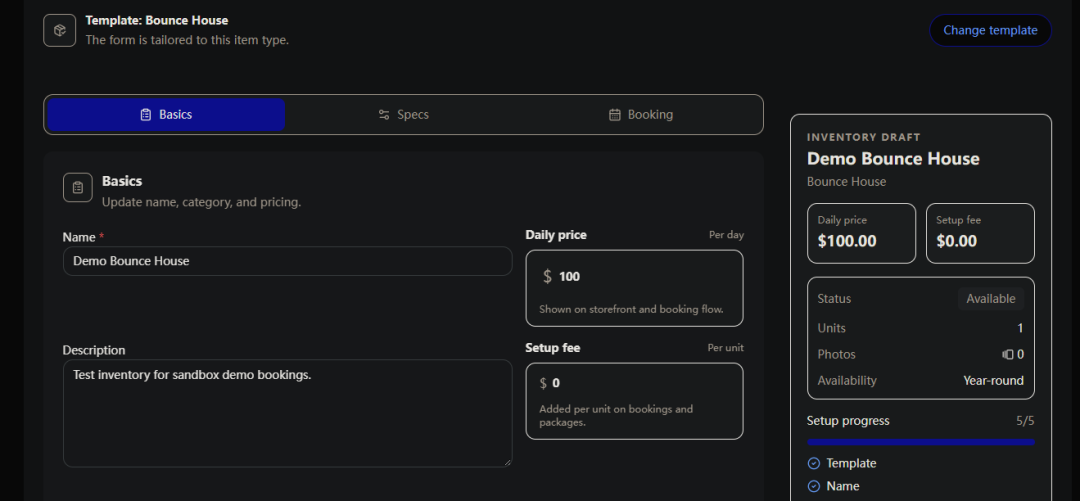The height and width of the screenshot is (501, 1080).
Task: Click the 'Per unit' label
Action: coord(725,348)
